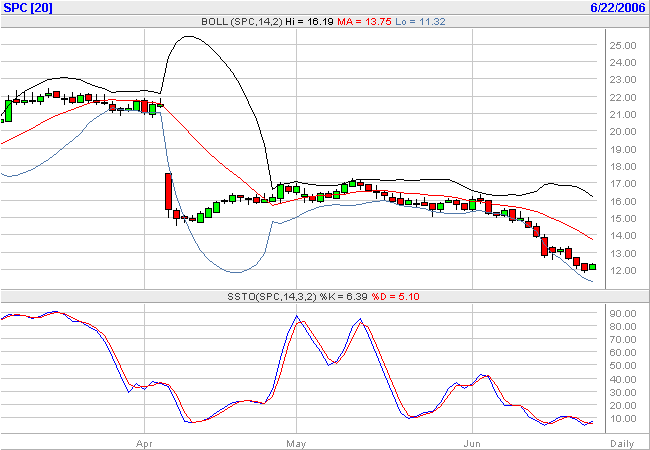Screen dimensions: 650x450
Task: Click the large red gap-down candle in April
Action: click(x=168, y=192)
